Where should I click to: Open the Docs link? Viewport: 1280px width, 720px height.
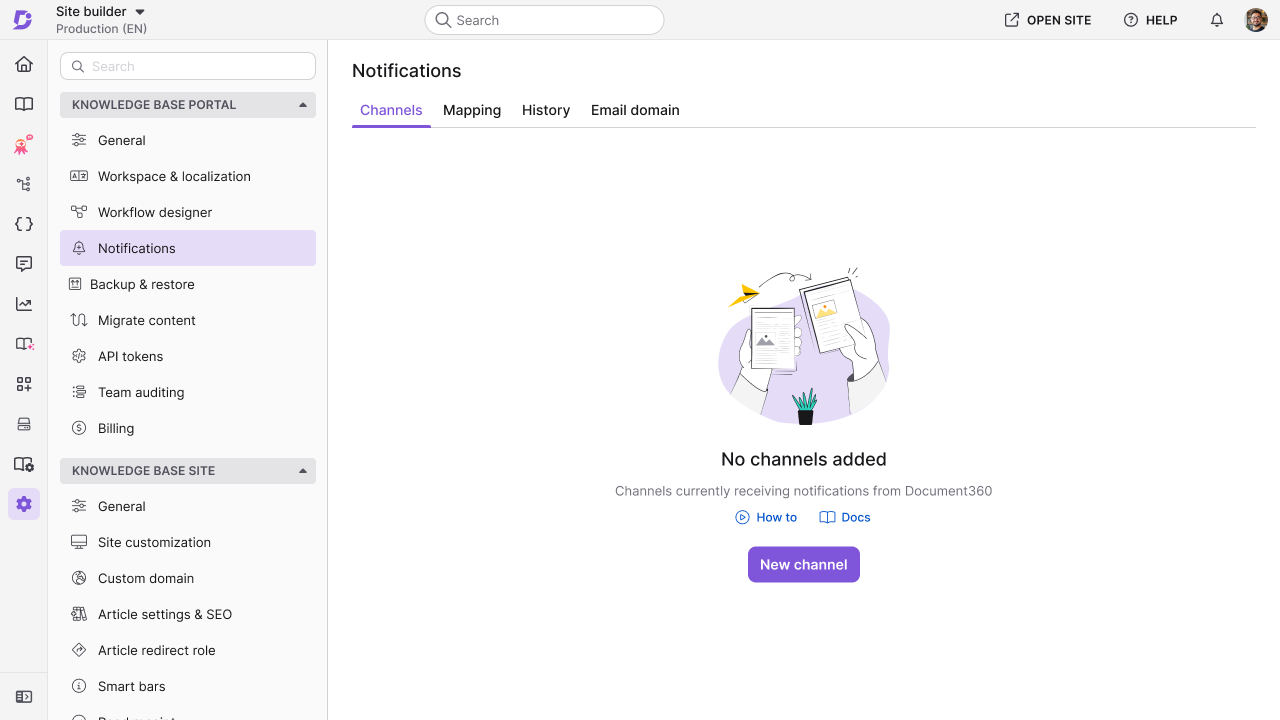845,517
